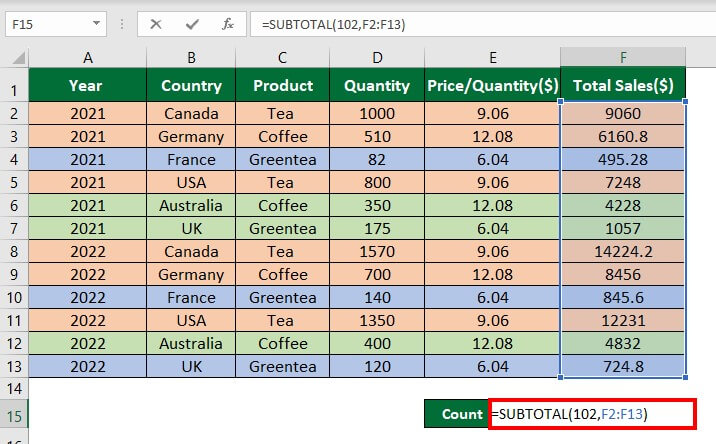Image resolution: width=716 pixels, height=444 pixels.
Task: Expand the Name Box dropdown arrow
Action: click(x=95, y=22)
